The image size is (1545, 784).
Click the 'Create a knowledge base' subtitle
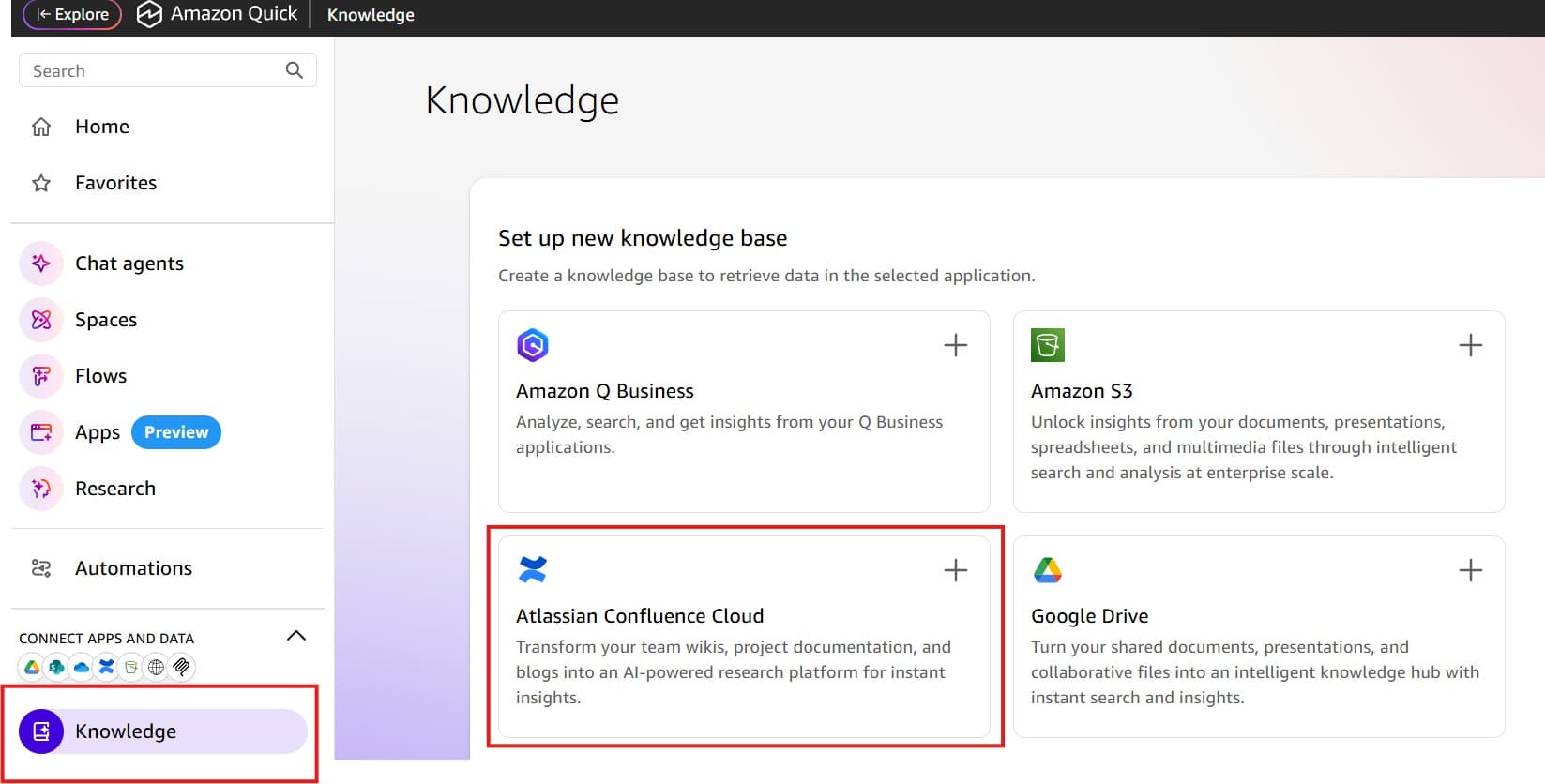(766, 276)
